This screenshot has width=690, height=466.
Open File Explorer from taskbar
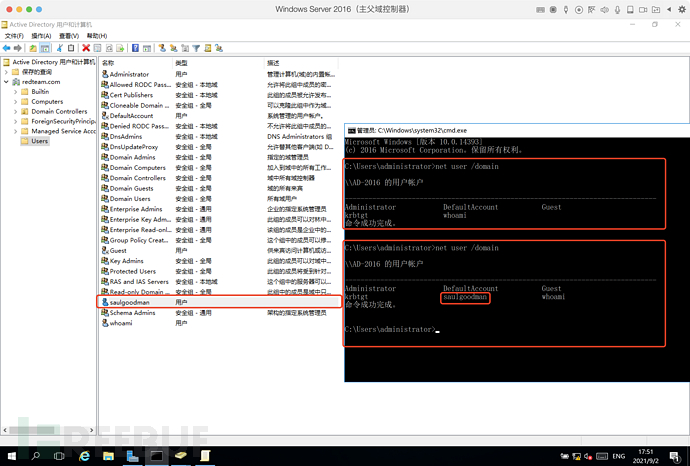tap(108, 456)
